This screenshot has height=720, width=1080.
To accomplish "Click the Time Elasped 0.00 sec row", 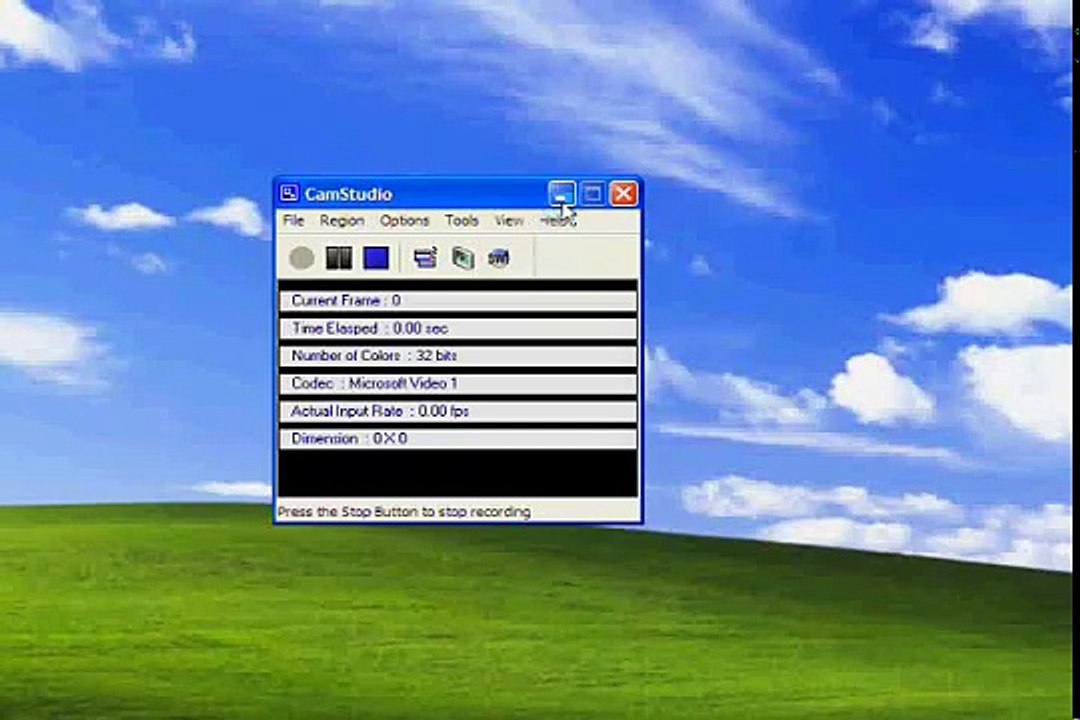I will (x=458, y=328).
